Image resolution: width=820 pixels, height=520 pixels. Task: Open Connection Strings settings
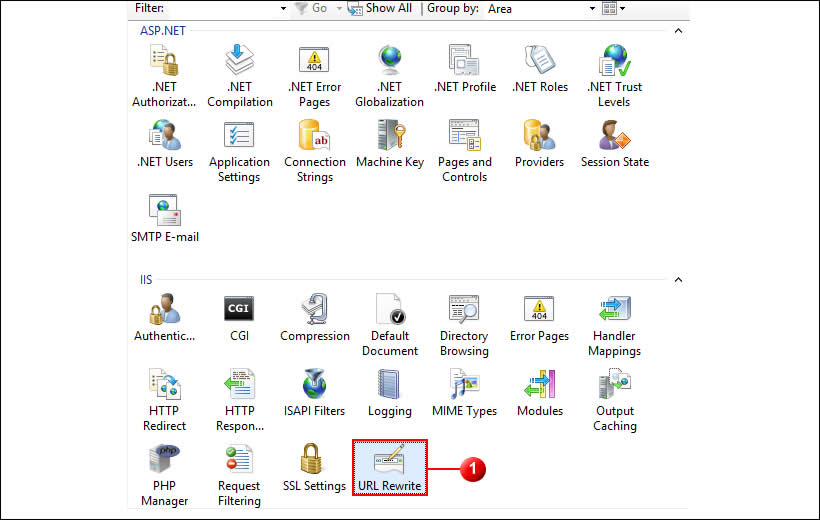314,150
